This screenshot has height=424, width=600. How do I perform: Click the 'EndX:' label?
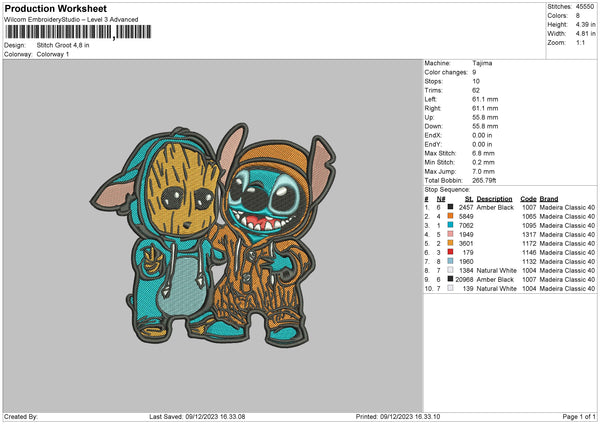point(433,135)
